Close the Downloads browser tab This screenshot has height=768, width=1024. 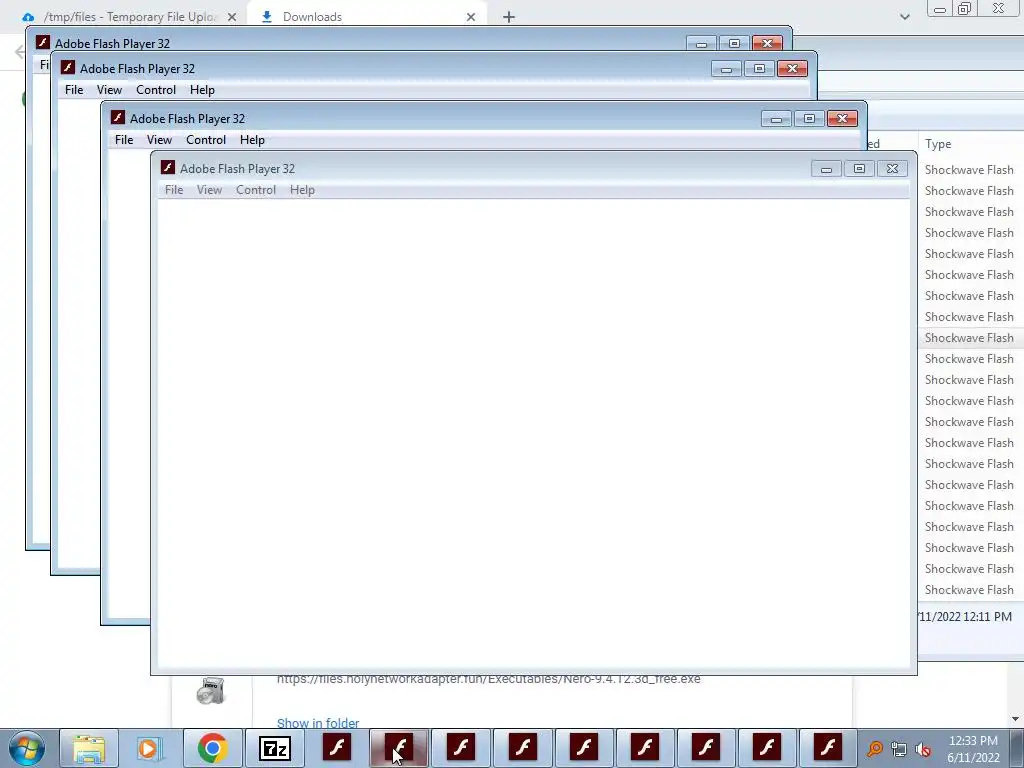click(x=471, y=17)
